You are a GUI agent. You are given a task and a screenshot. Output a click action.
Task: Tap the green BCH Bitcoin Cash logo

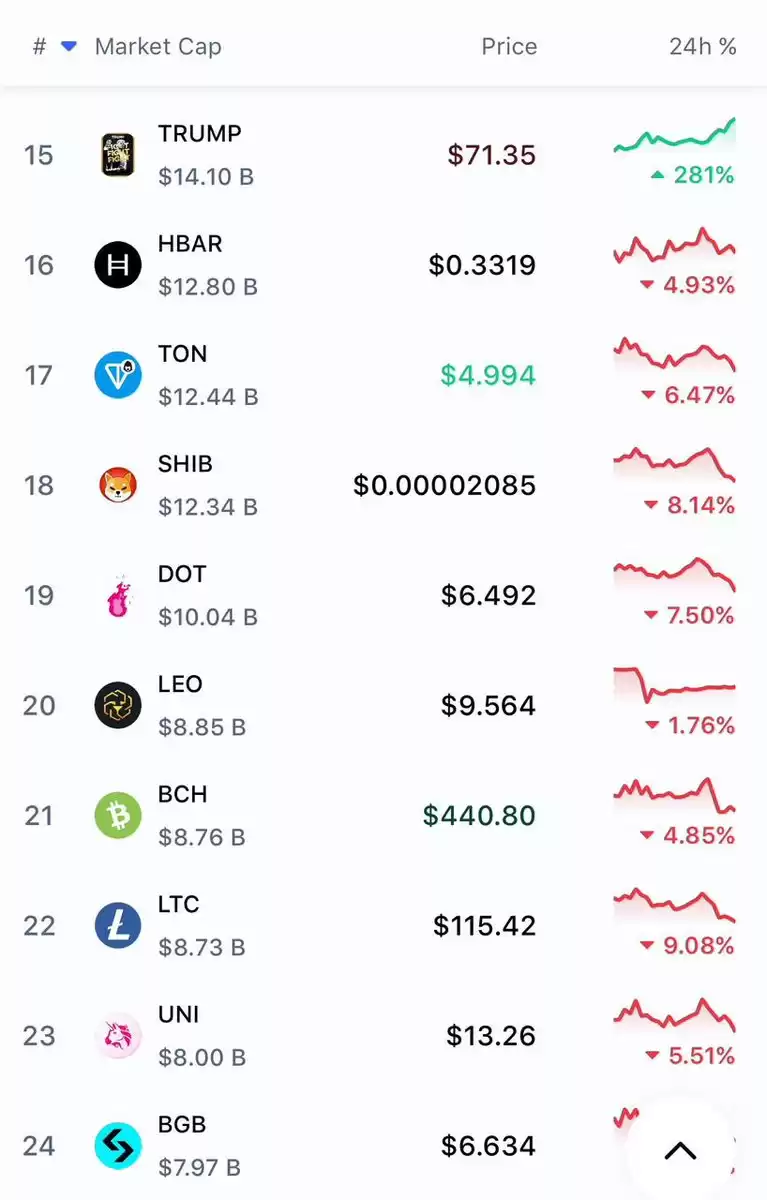118,815
